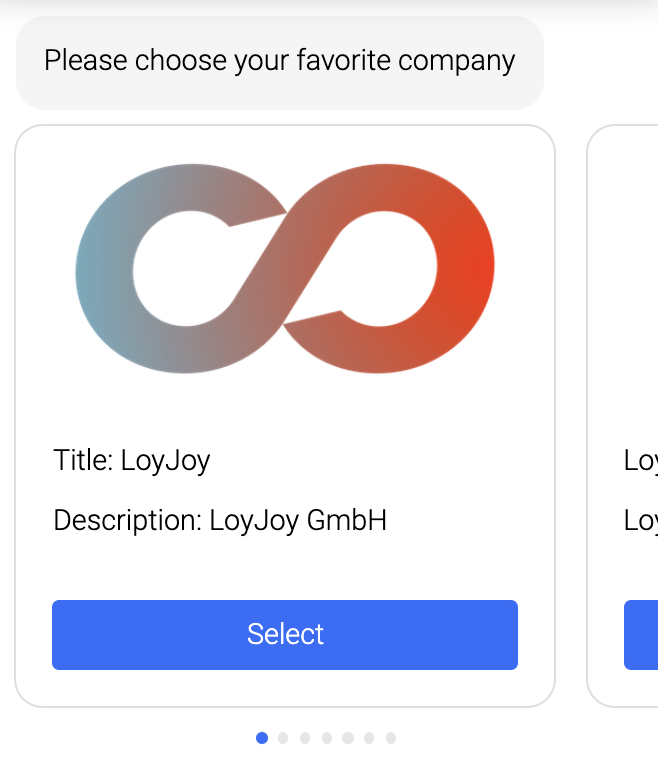
Task: Go to the second carousel page dot
Action: (x=283, y=738)
